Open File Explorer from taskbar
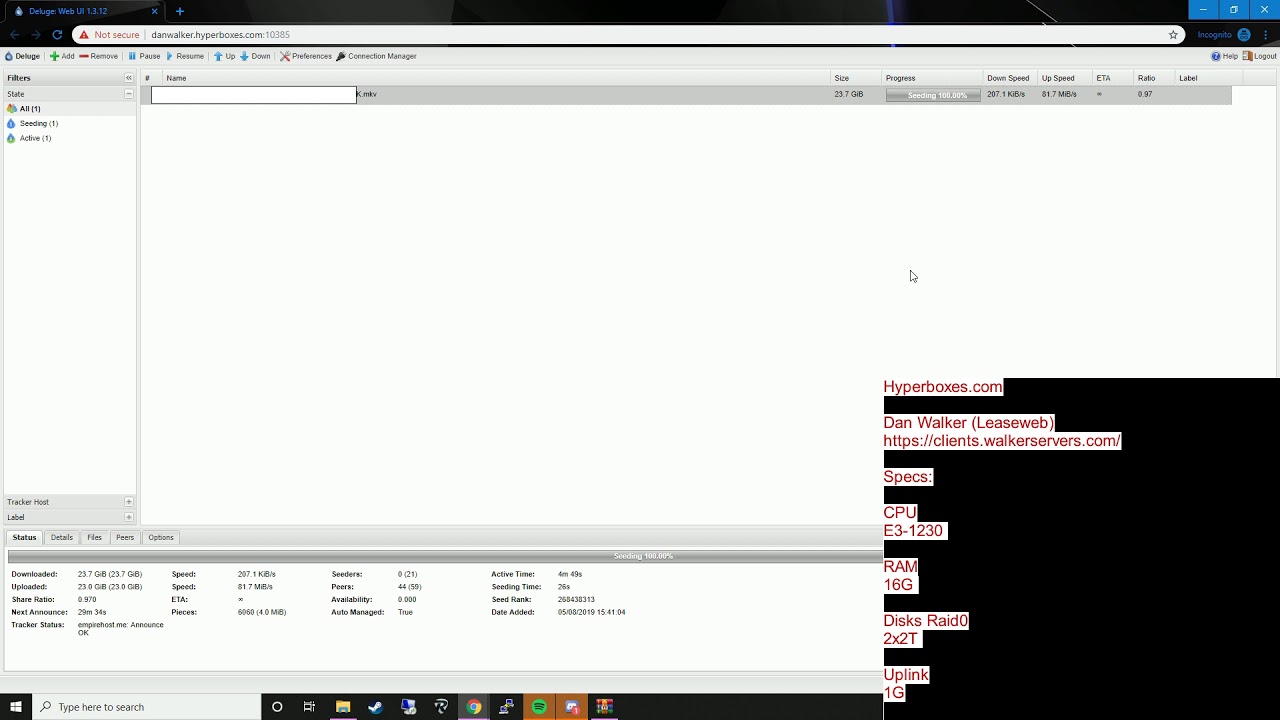 click(x=343, y=707)
